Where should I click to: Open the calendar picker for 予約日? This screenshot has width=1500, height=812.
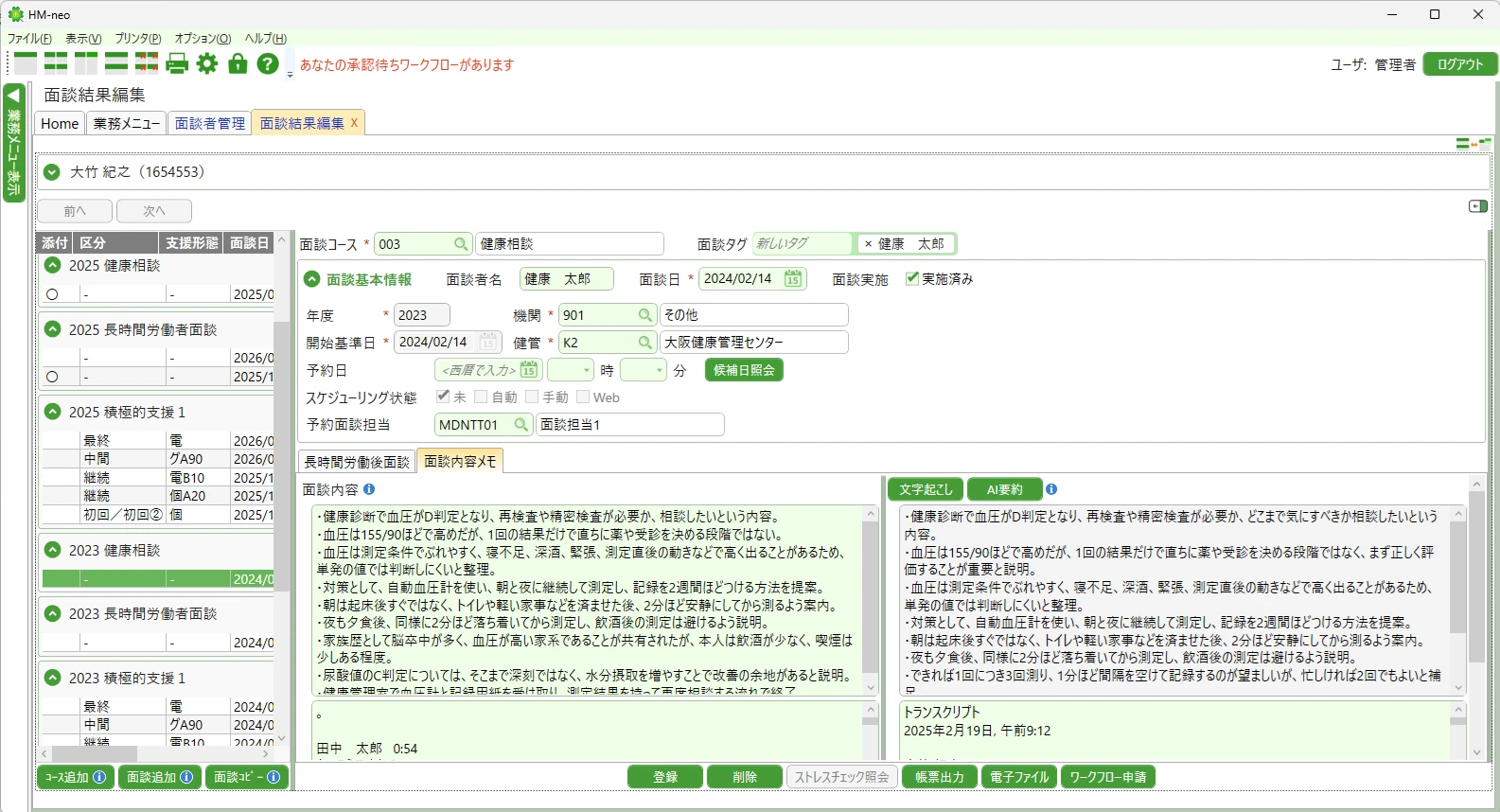pyautogui.click(x=529, y=370)
